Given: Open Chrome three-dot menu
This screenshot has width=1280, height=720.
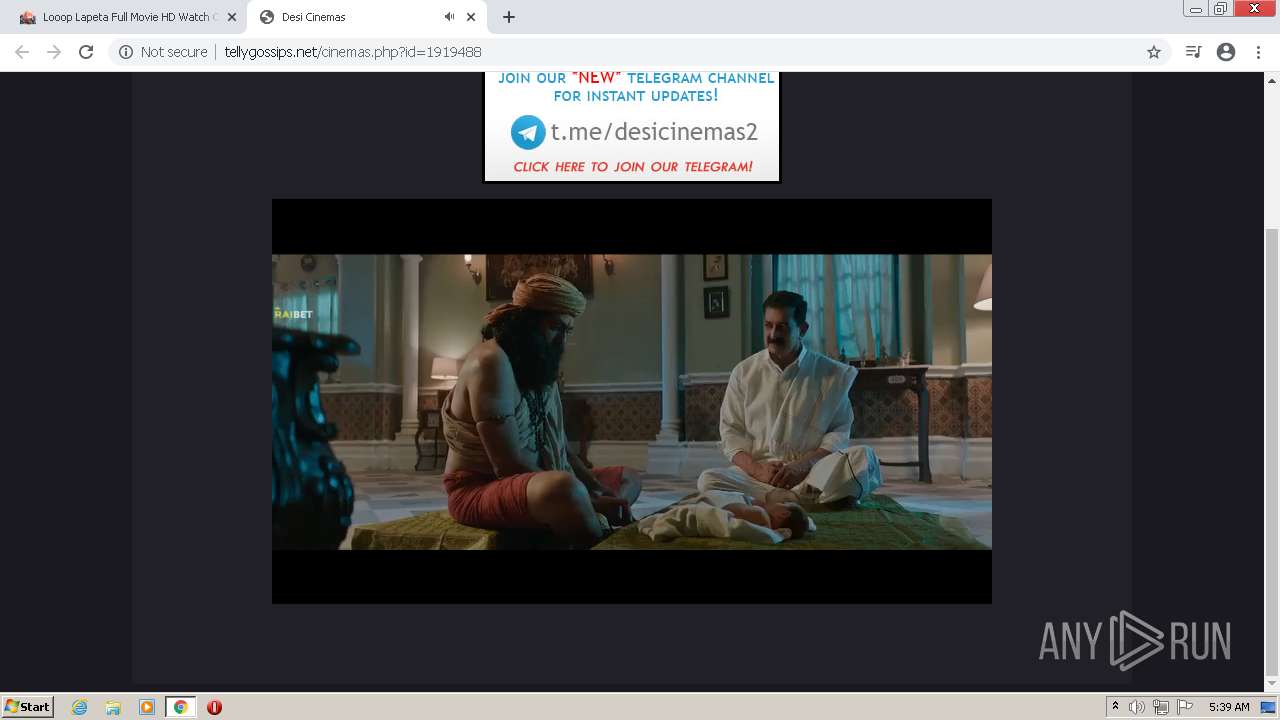Looking at the screenshot, I should click(1258, 52).
